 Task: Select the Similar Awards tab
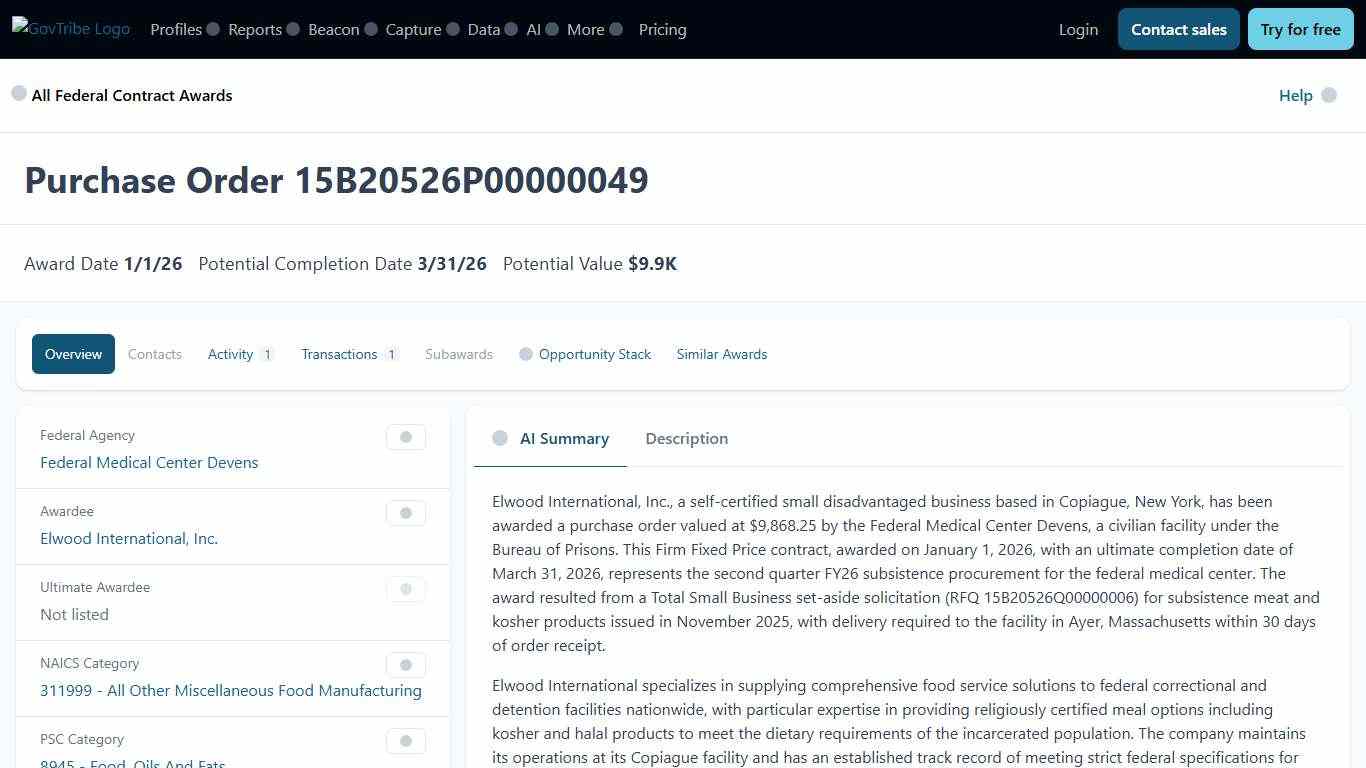click(x=721, y=353)
